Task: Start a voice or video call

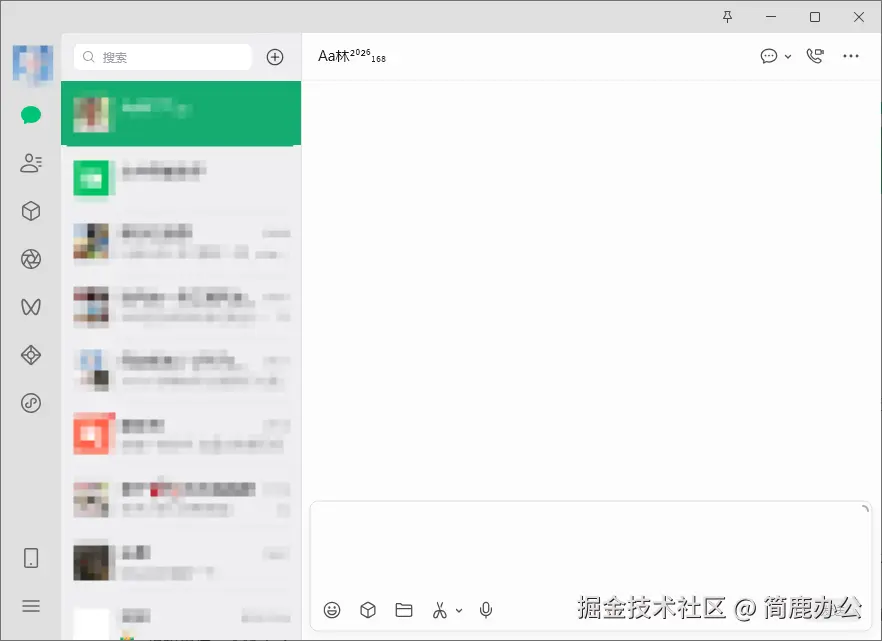Action: 815,56
